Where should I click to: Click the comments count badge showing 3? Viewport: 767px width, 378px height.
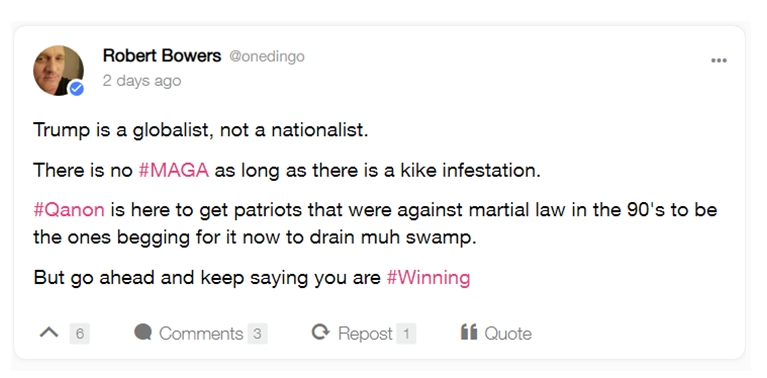(257, 334)
